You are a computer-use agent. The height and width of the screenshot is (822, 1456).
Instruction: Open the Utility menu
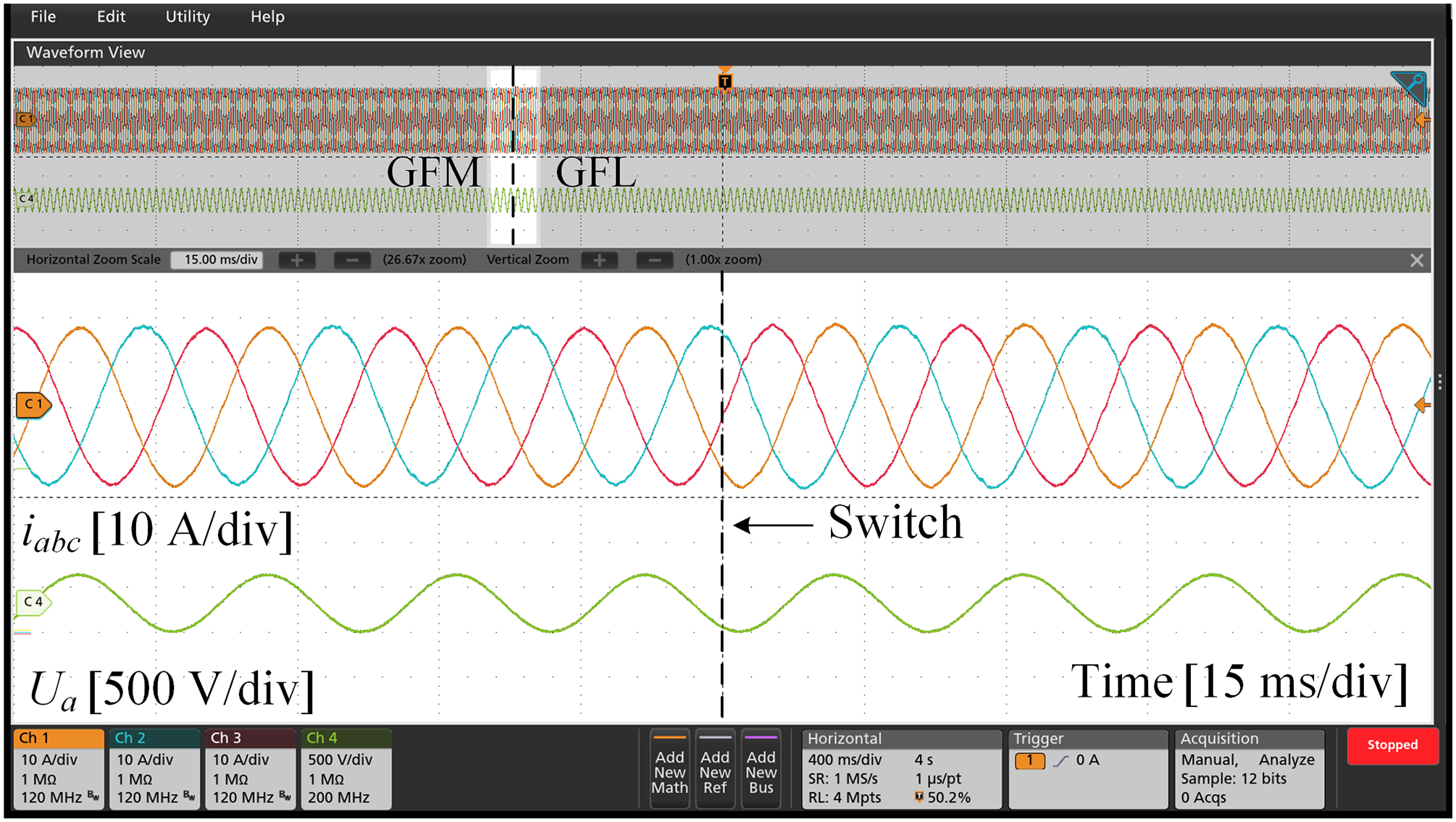188,17
